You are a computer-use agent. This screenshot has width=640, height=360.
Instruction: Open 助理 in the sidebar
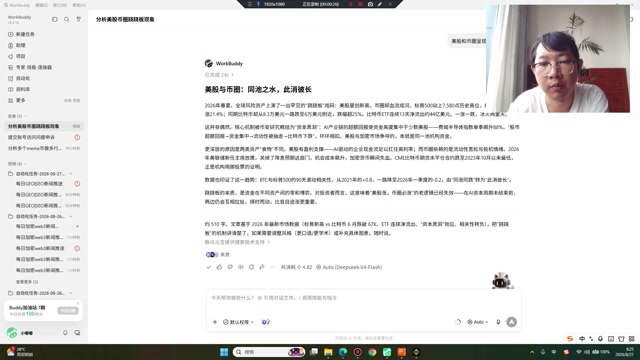tap(17, 45)
